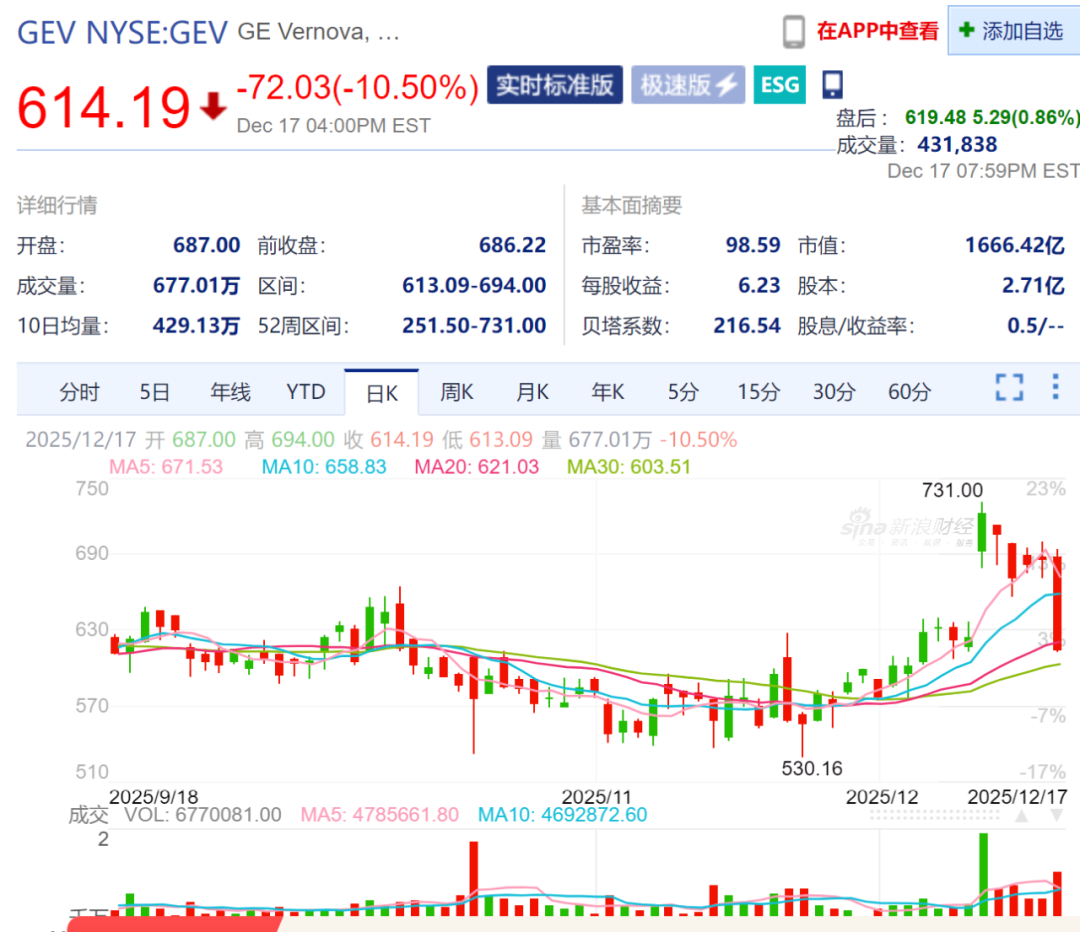Screen dimensions: 1080x932
Task: Open the 在APP中查看 link
Action: coord(878,31)
